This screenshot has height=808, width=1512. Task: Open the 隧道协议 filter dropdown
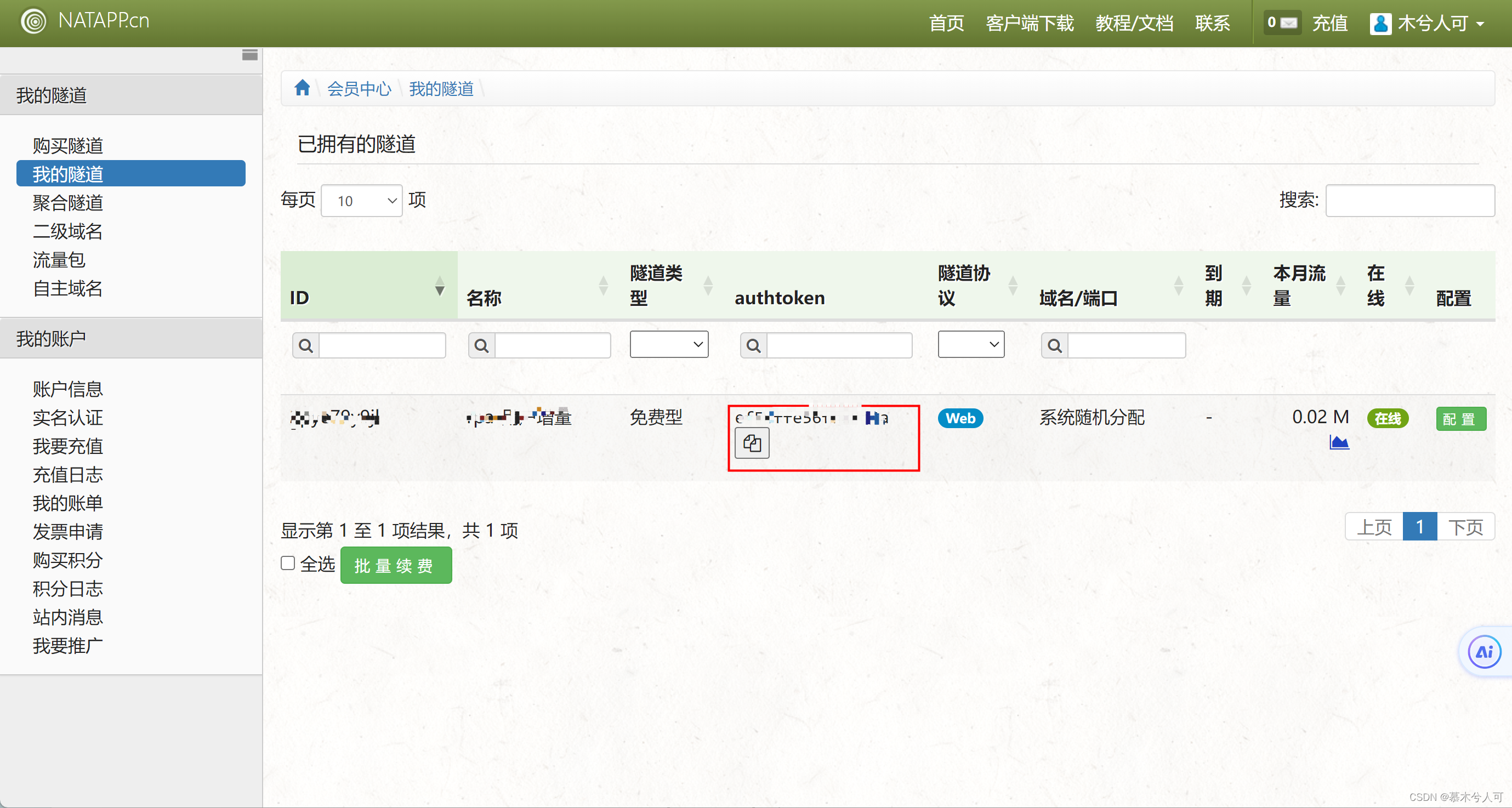point(971,344)
